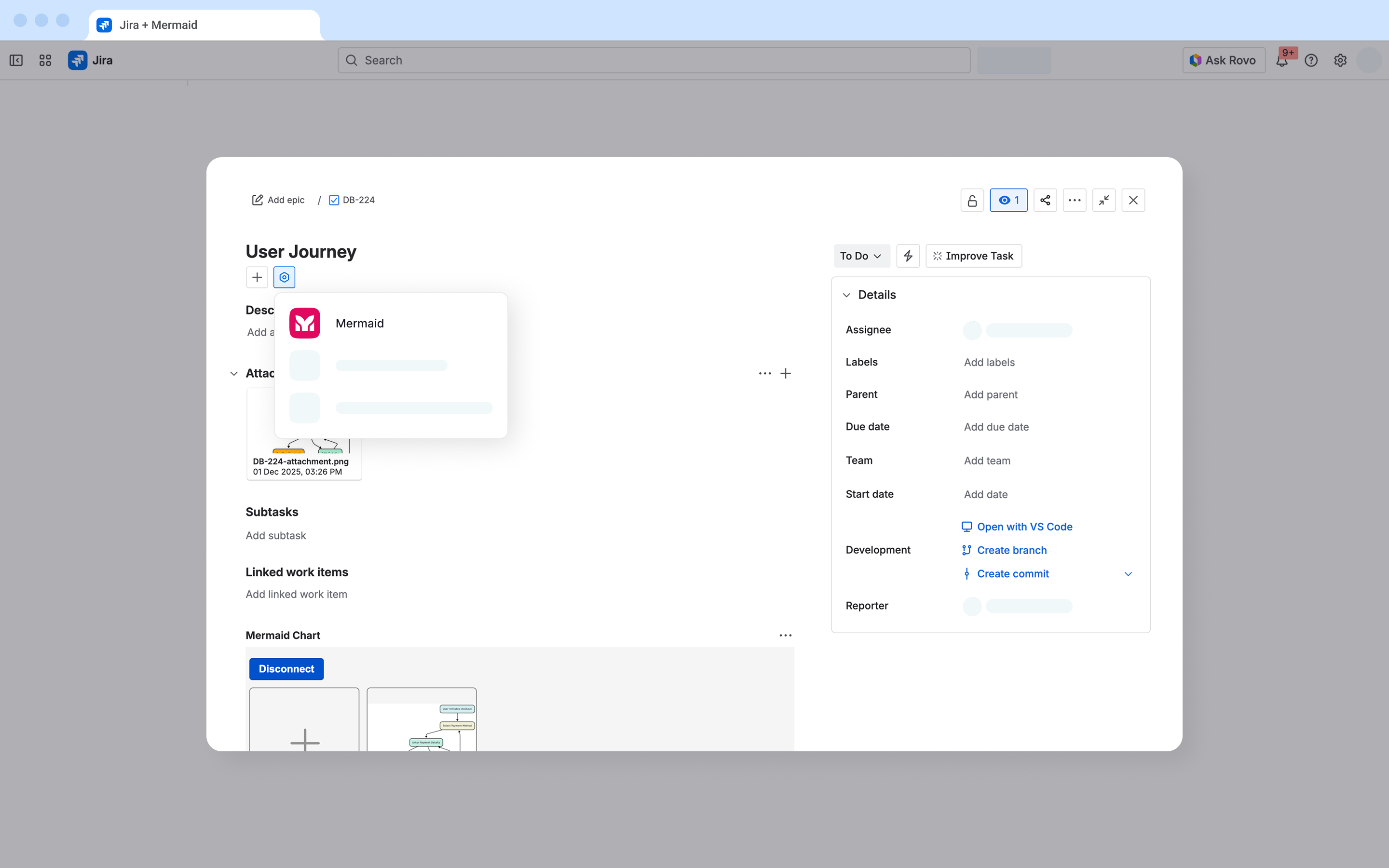Click the lock restrictions icon

(972, 200)
